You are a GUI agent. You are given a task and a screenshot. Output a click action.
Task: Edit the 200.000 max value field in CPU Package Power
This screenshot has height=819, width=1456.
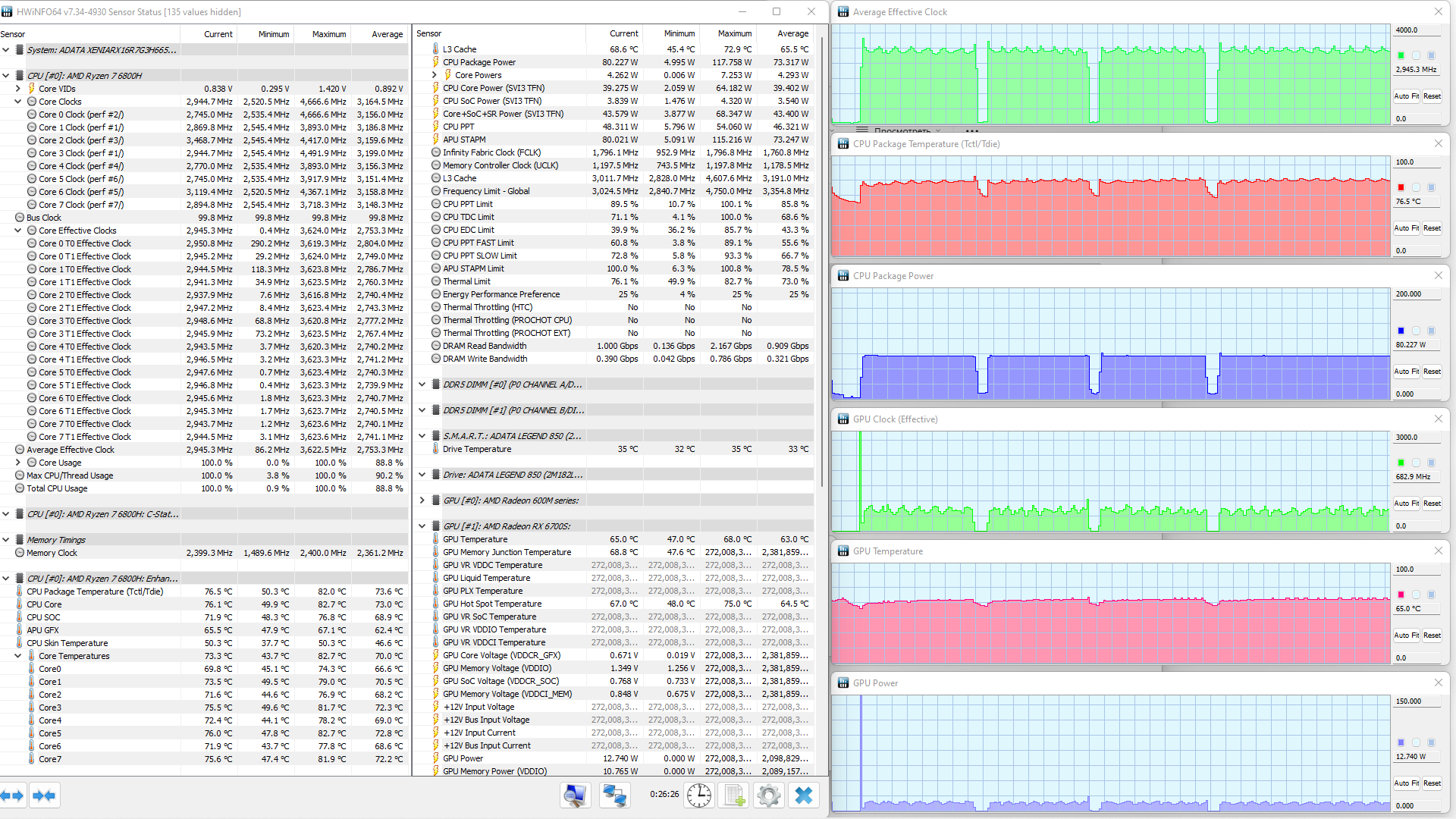click(1415, 294)
